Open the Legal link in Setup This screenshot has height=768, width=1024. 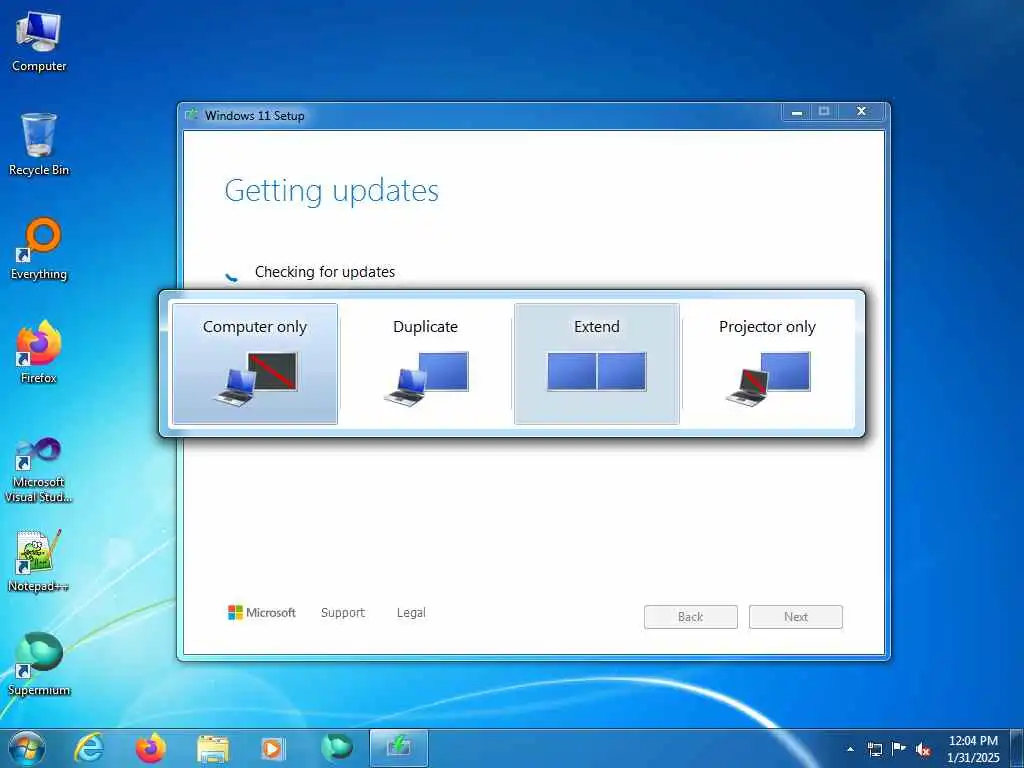tap(411, 613)
